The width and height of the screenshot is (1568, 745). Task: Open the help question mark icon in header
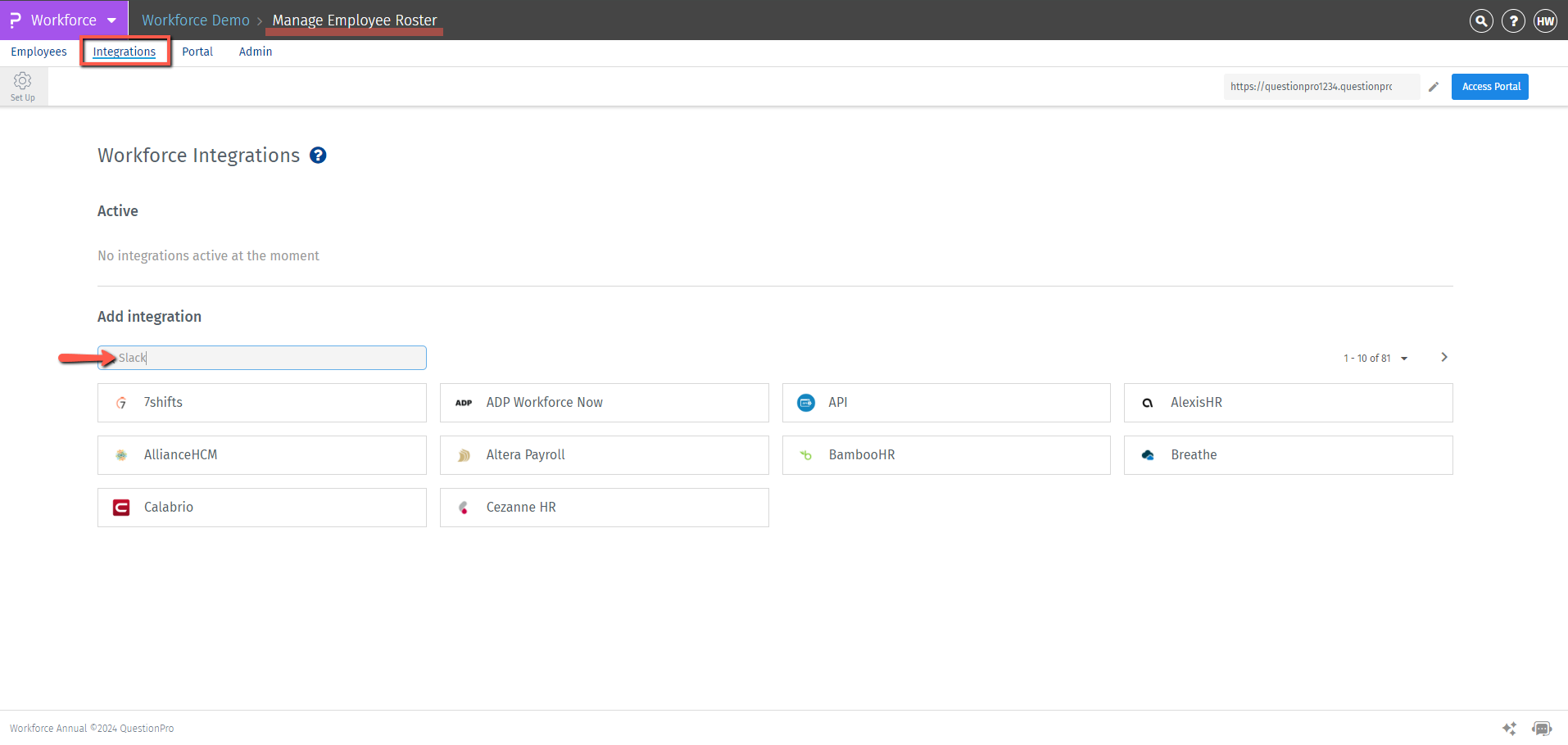1513,21
